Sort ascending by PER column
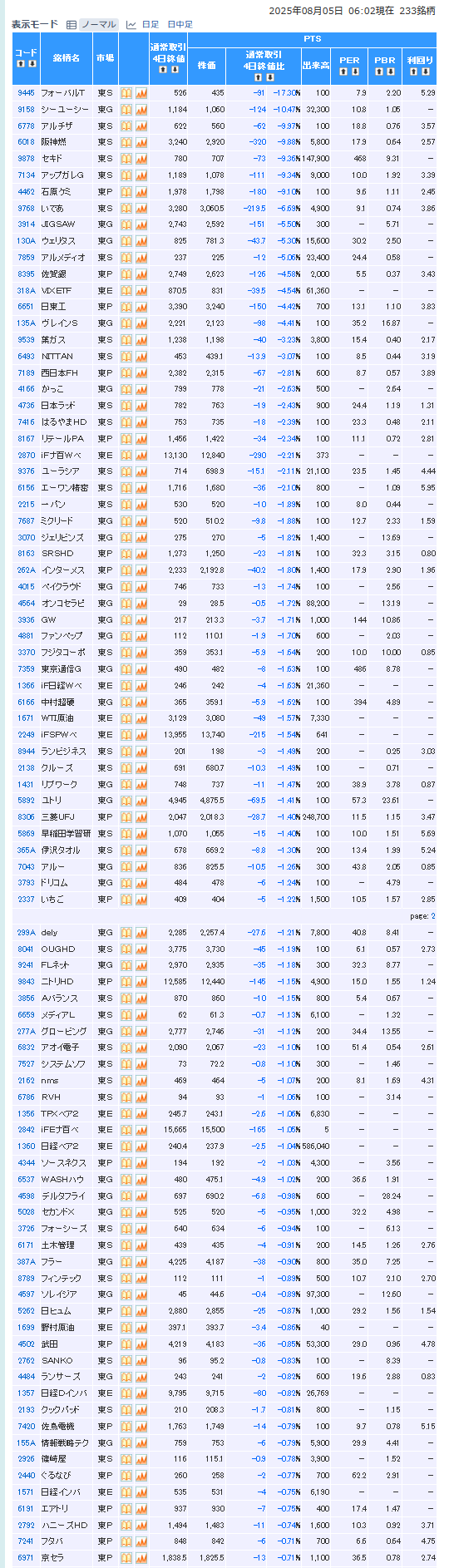Image resolution: width=449 pixels, height=1568 pixels. (x=345, y=71)
